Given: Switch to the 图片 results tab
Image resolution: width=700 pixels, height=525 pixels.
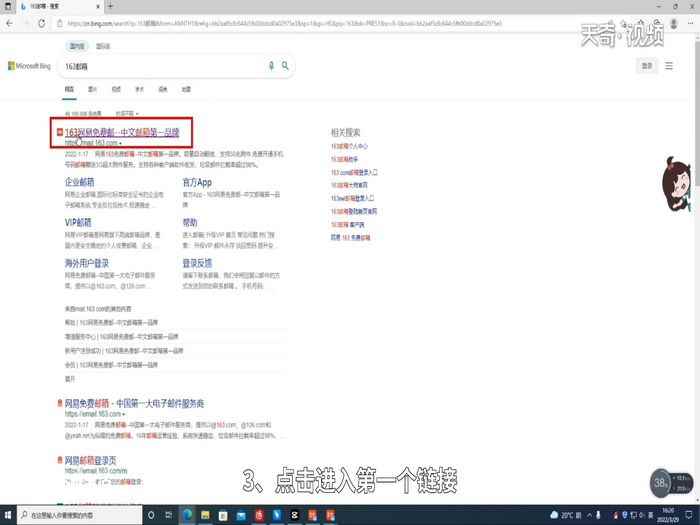Looking at the screenshot, I should click(x=92, y=89).
